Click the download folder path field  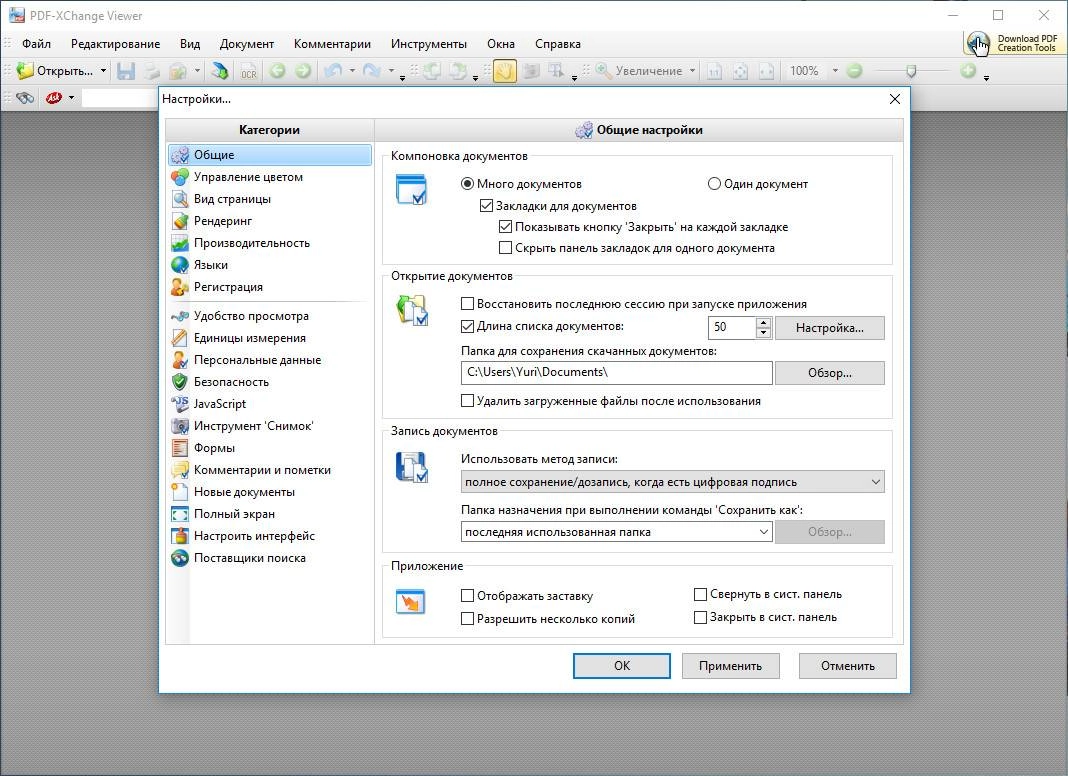[x=617, y=373]
